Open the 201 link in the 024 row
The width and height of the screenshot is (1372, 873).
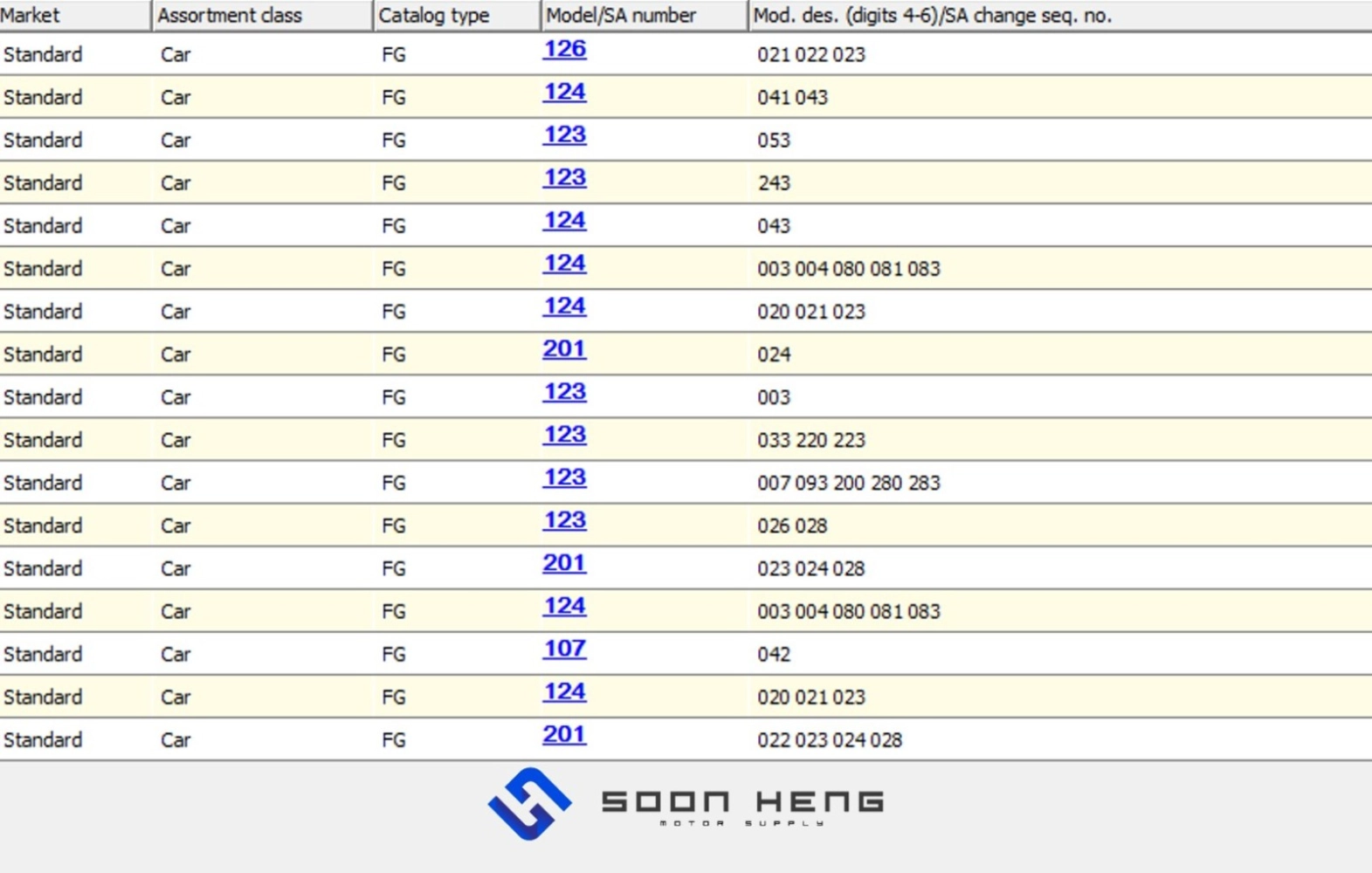[564, 349]
